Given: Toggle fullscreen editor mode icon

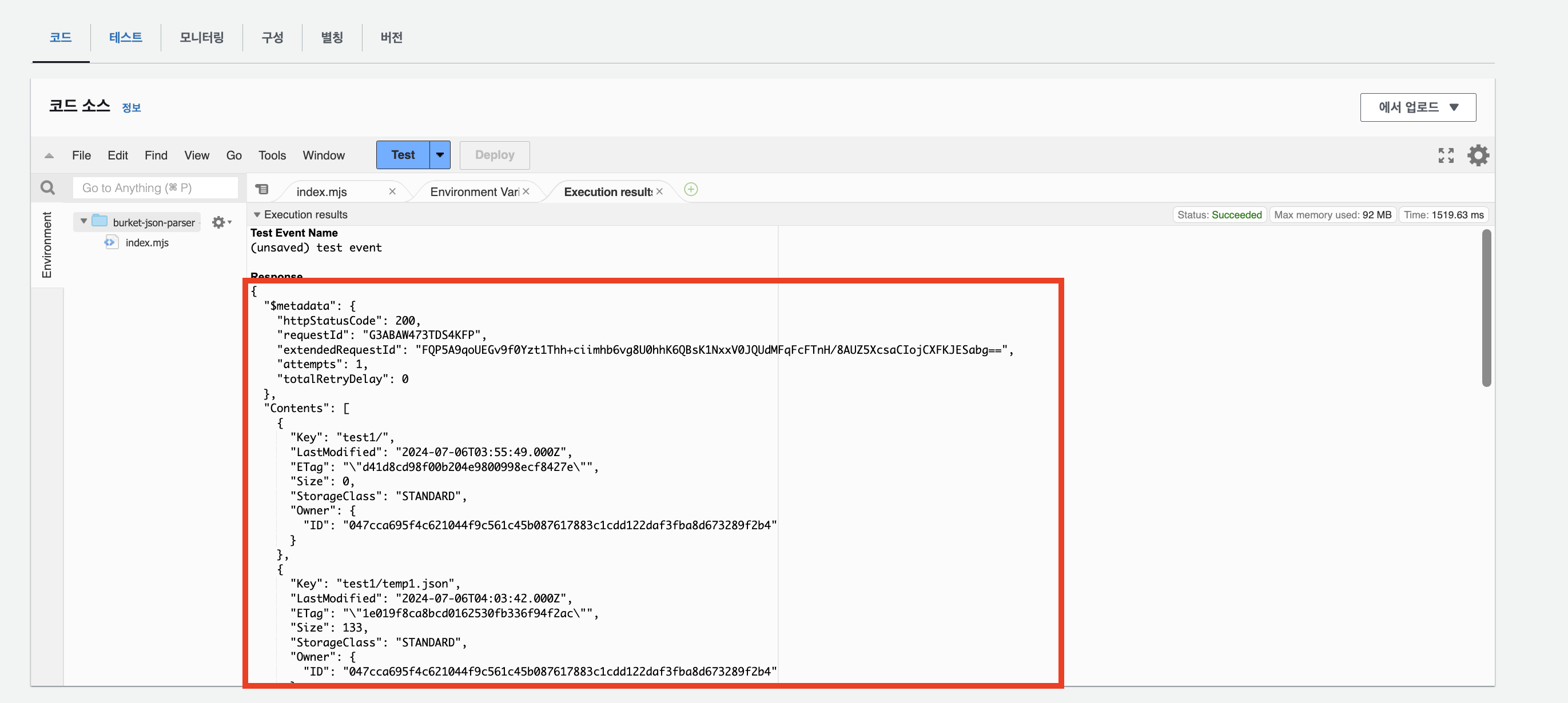Looking at the screenshot, I should pos(1446,155).
